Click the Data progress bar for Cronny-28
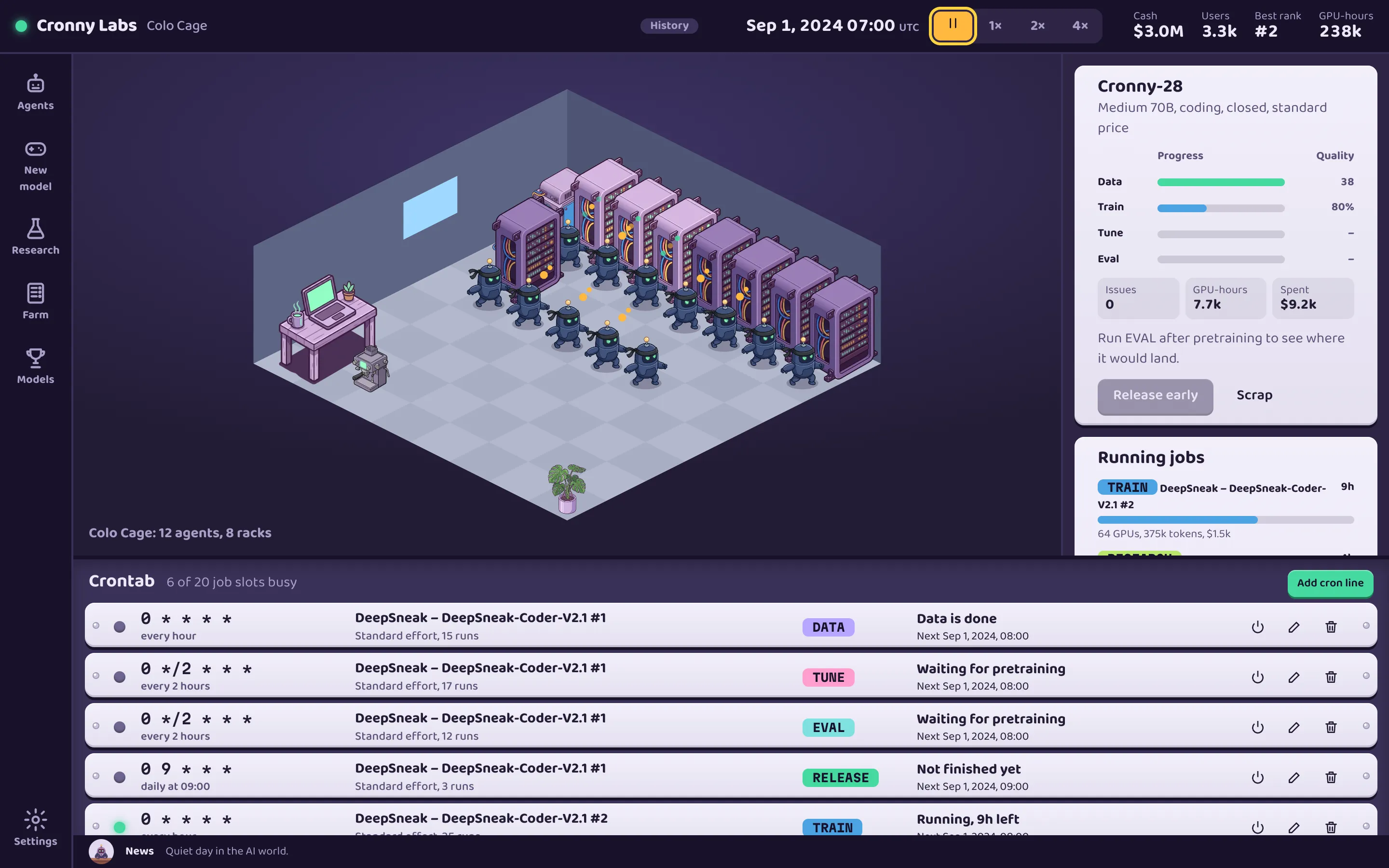Viewport: 1389px width, 868px height. coord(1221,182)
